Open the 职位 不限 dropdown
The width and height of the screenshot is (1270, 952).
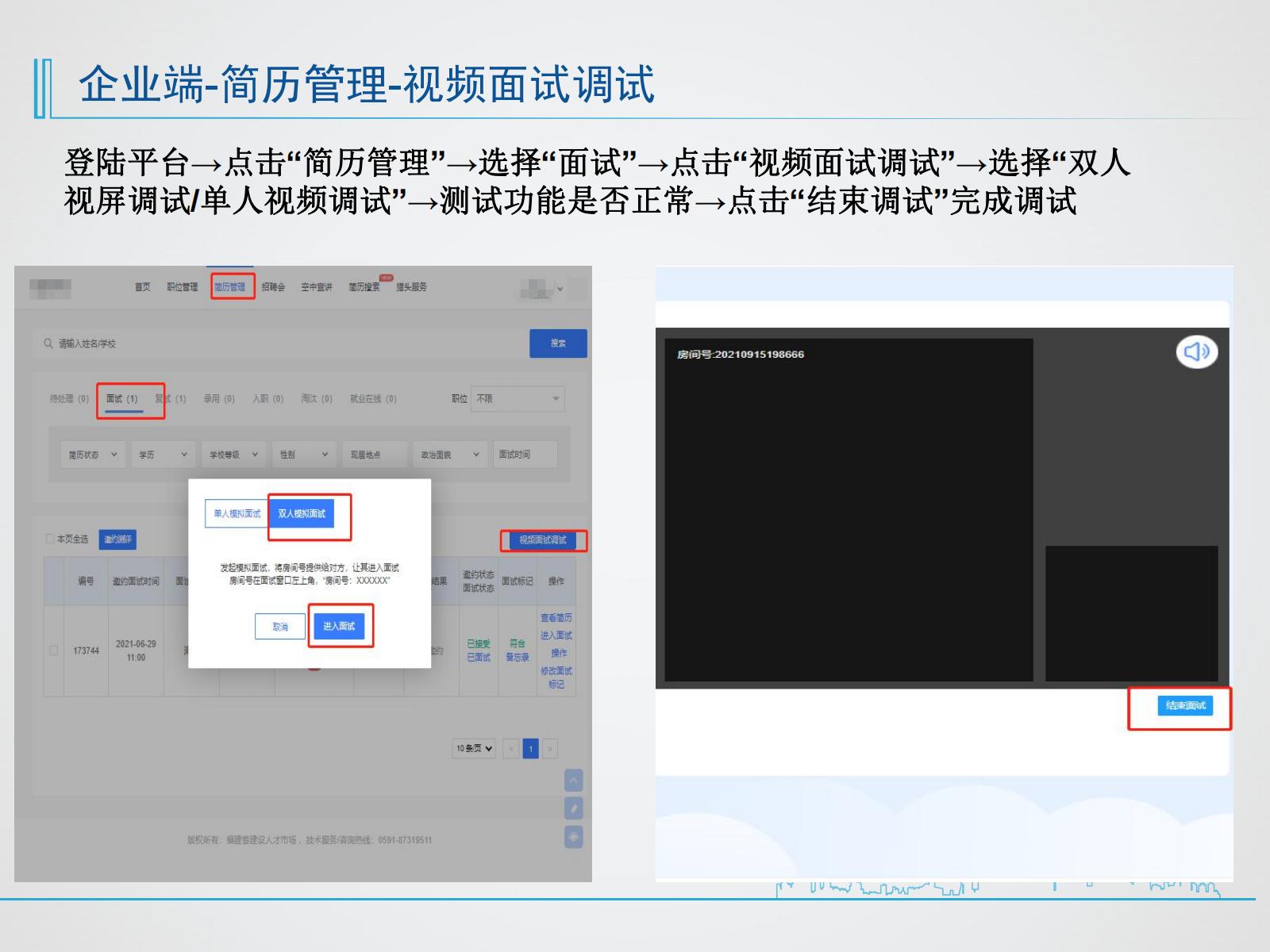(x=518, y=399)
